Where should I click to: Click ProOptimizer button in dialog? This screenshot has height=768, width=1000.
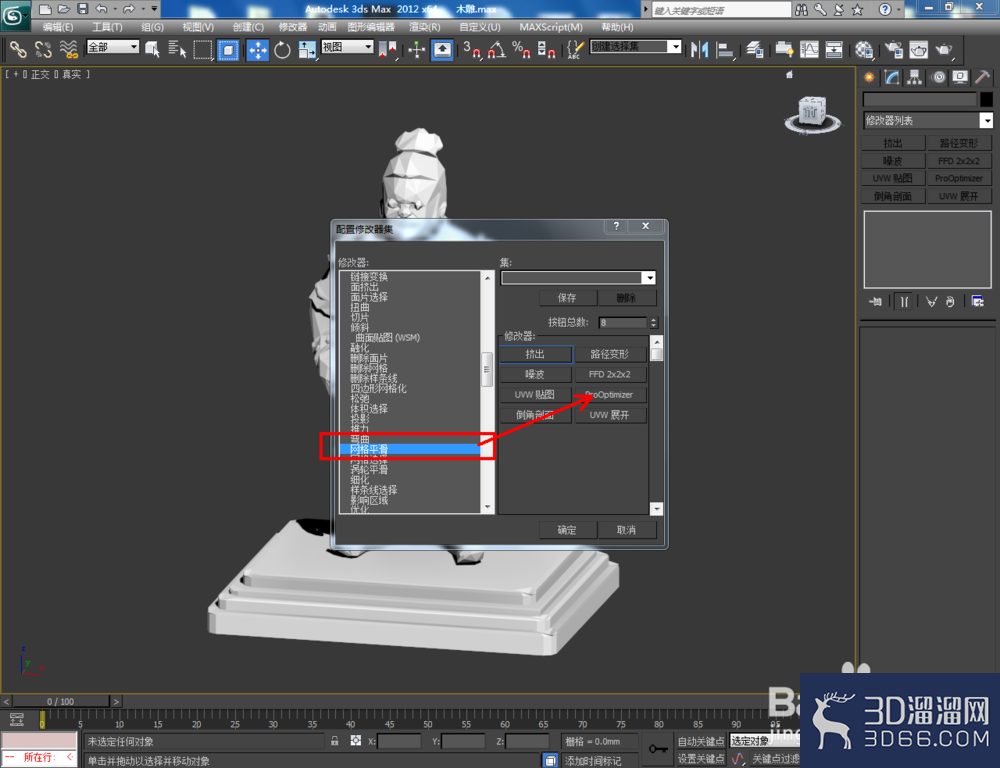[x=610, y=395]
